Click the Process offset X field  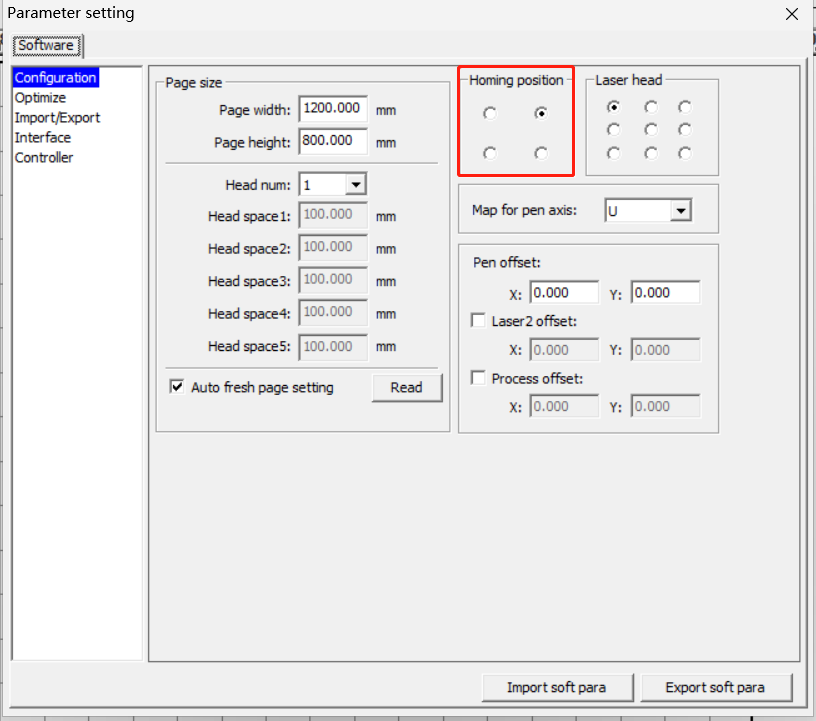564,406
